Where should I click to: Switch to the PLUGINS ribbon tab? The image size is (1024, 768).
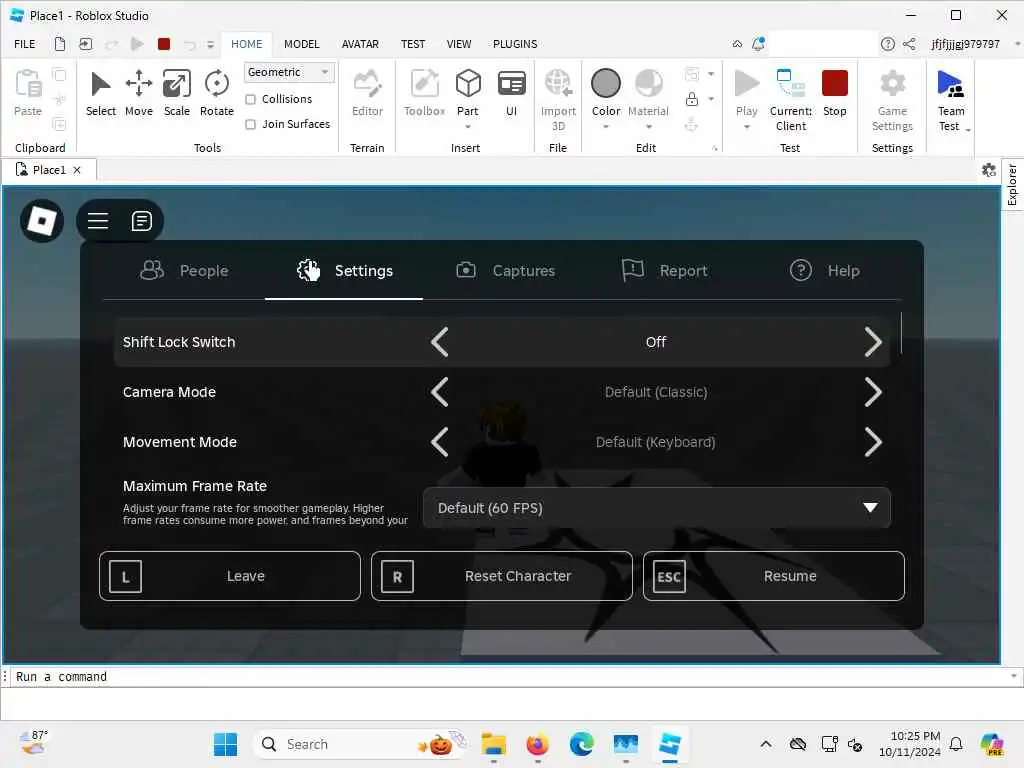pyautogui.click(x=515, y=44)
